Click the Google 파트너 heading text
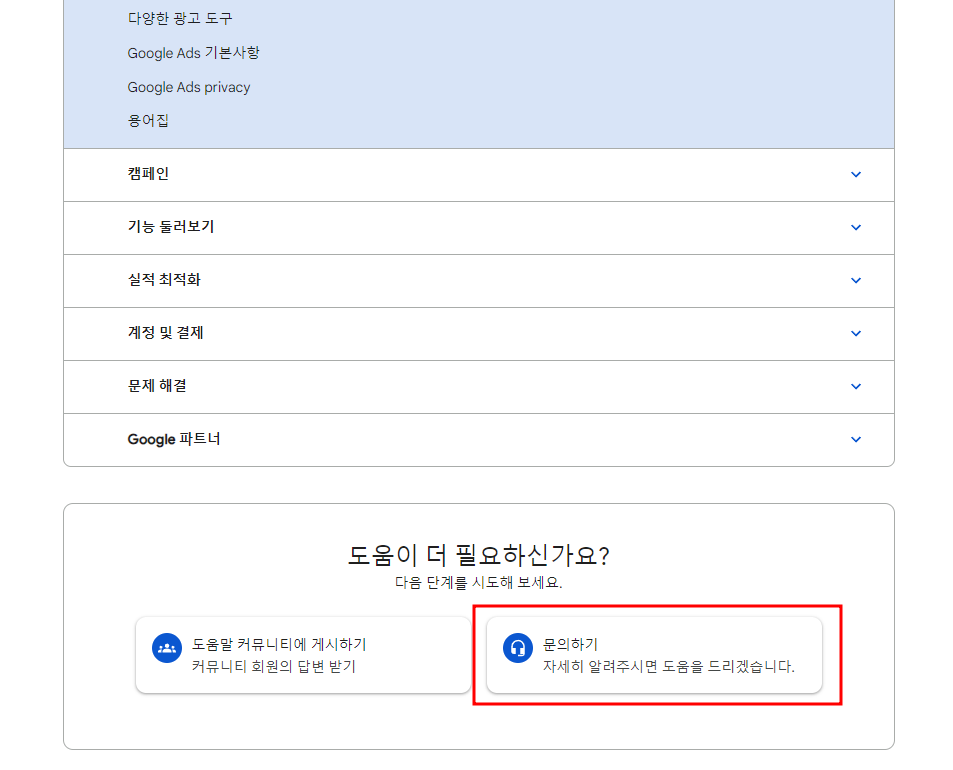This screenshot has width=953, height=770. coord(174,439)
